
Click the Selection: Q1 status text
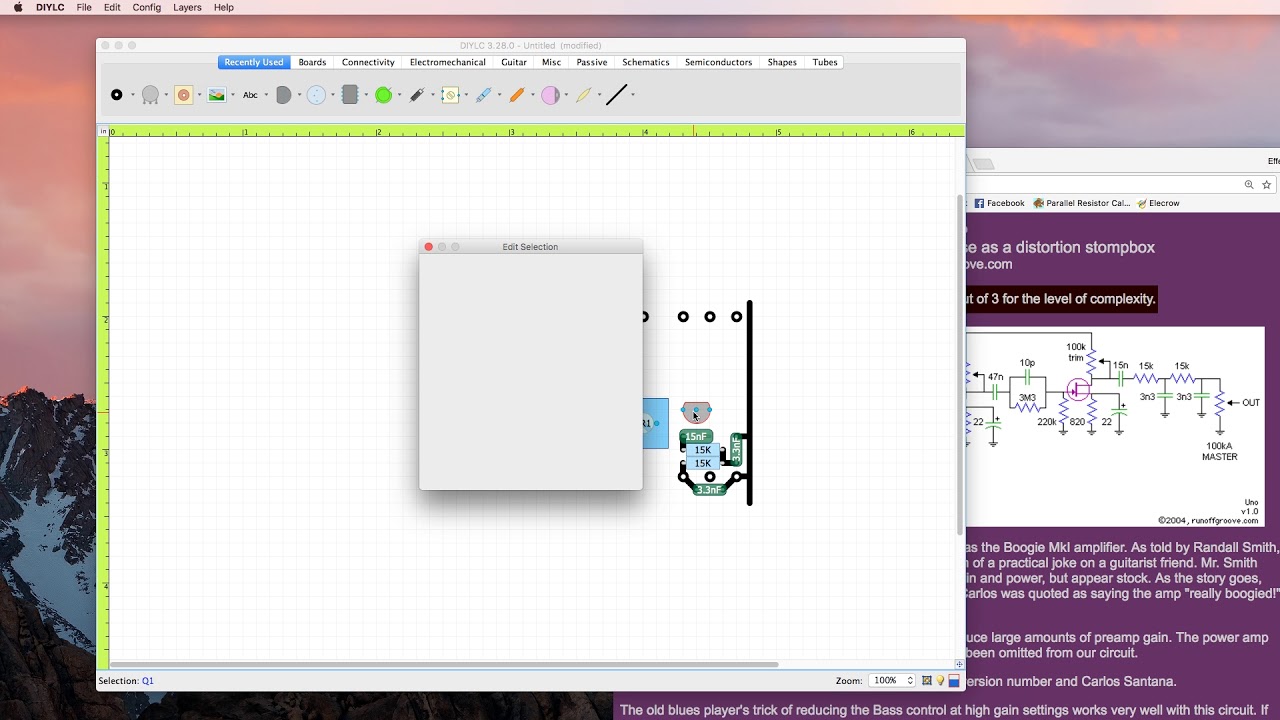click(x=126, y=681)
